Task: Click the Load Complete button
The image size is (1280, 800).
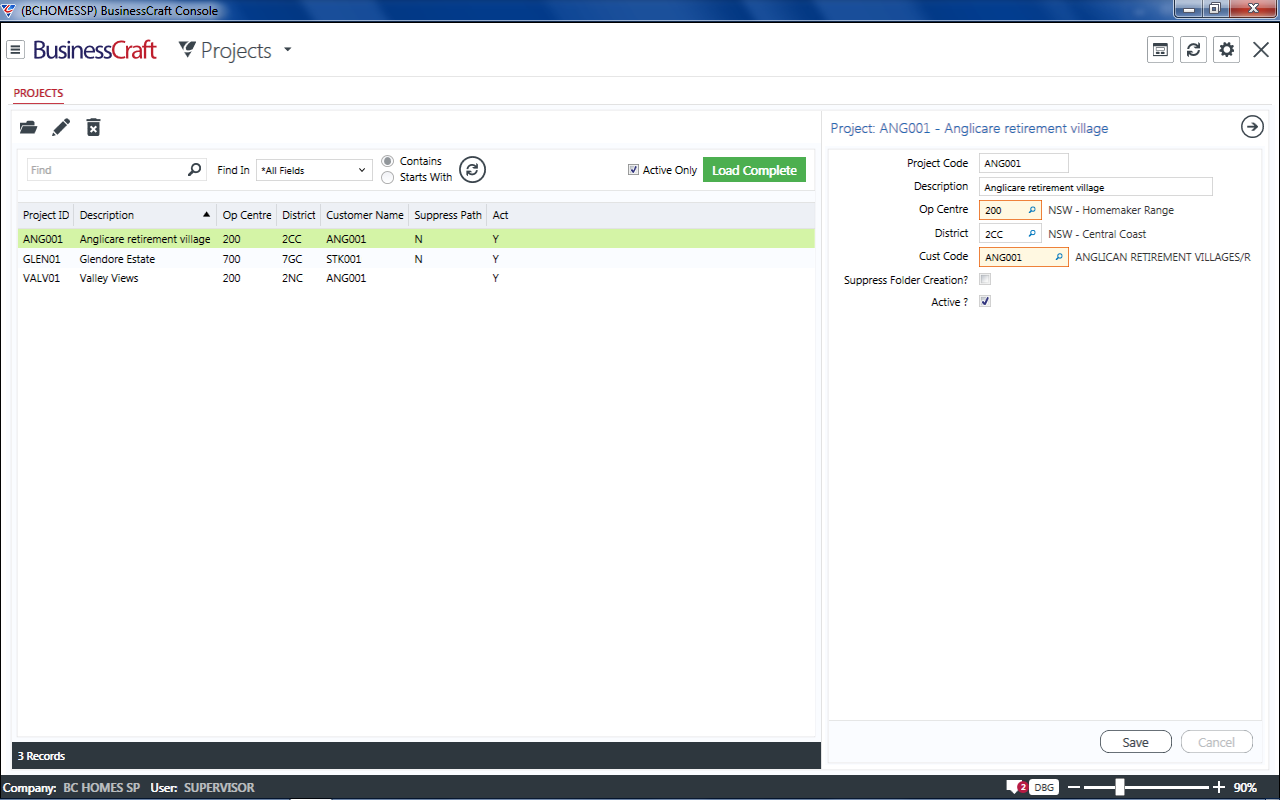Action: click(x=754, y=170)
